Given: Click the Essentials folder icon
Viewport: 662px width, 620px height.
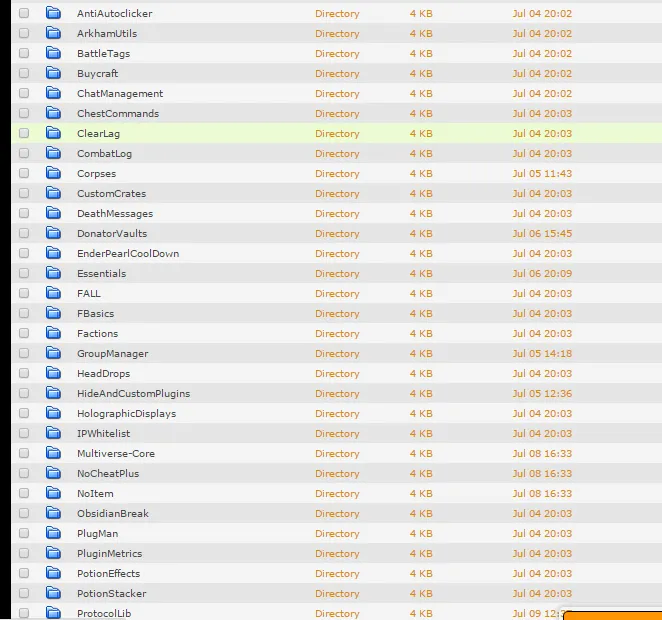Looking at the screenshot, I should (53, 273).
